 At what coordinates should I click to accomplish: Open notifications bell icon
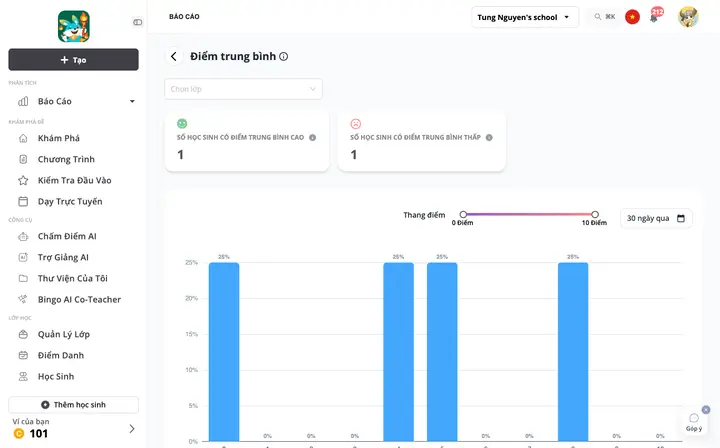[x=654, y=17]
